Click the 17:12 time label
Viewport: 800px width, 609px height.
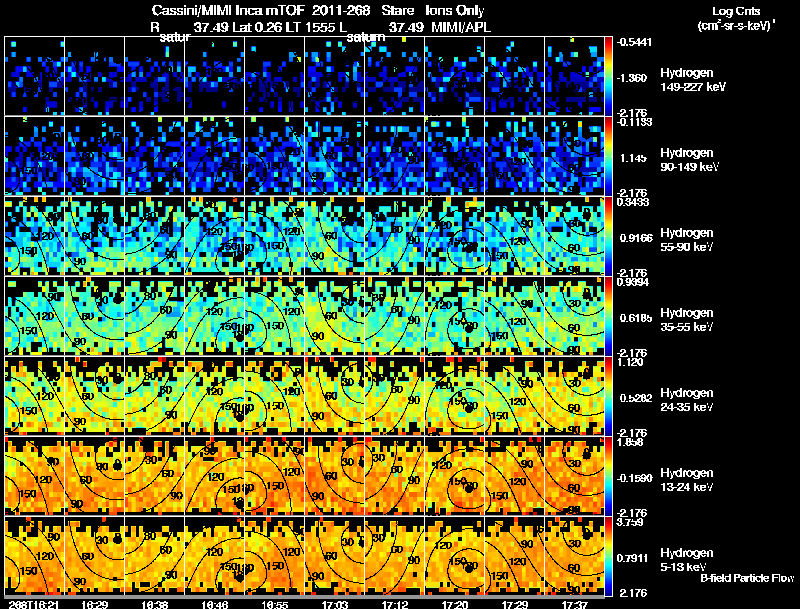point(394,604)
